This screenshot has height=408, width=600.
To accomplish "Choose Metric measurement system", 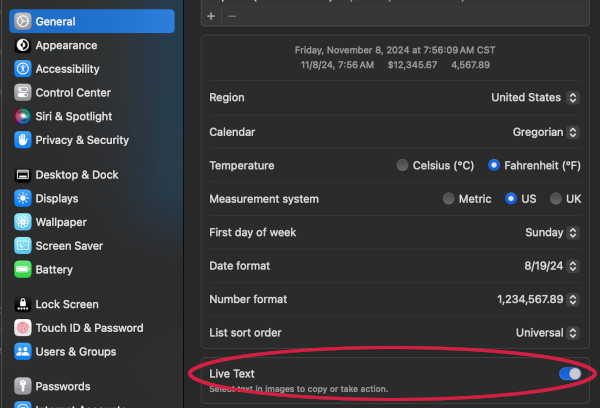I will coord(449,199).
